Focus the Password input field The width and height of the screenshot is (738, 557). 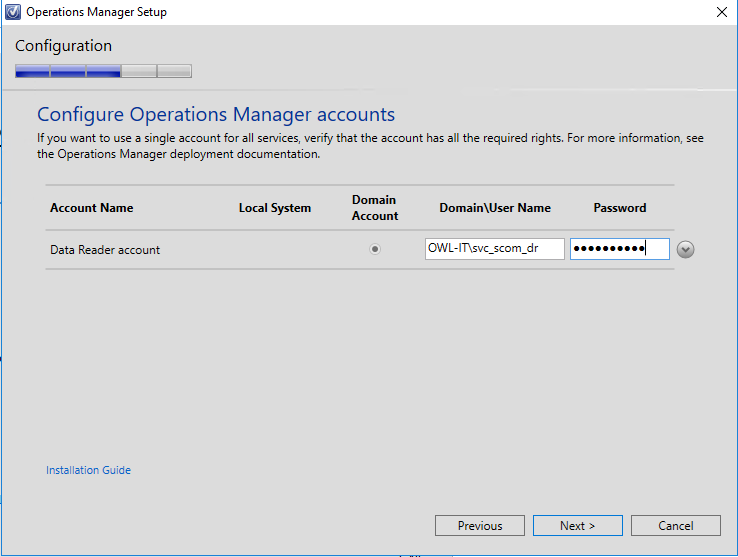pyautogui.click(x=619, y=249)
